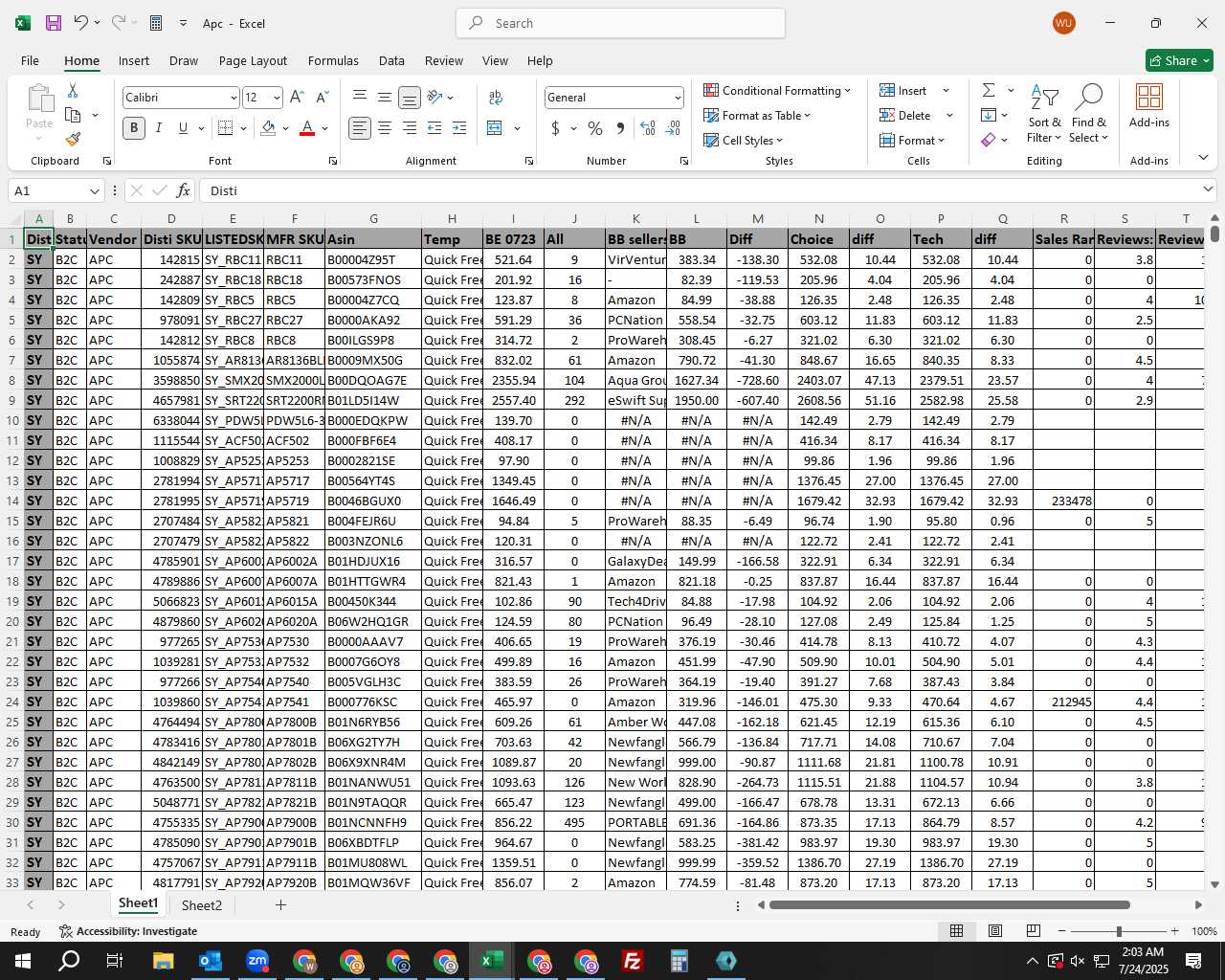Click the Cut scissors icon
Image resolution: width=1225 pixels, height=980 pixels.
point(73,90)
